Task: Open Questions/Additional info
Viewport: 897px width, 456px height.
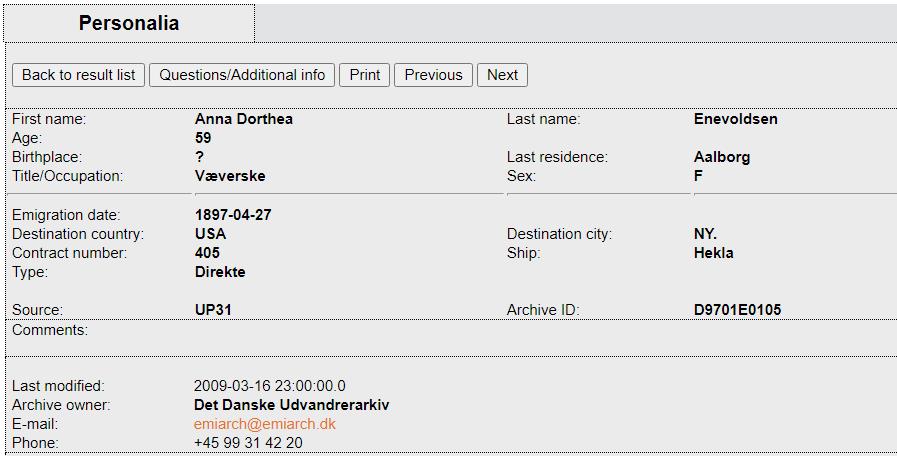Action: pos(242,75)
